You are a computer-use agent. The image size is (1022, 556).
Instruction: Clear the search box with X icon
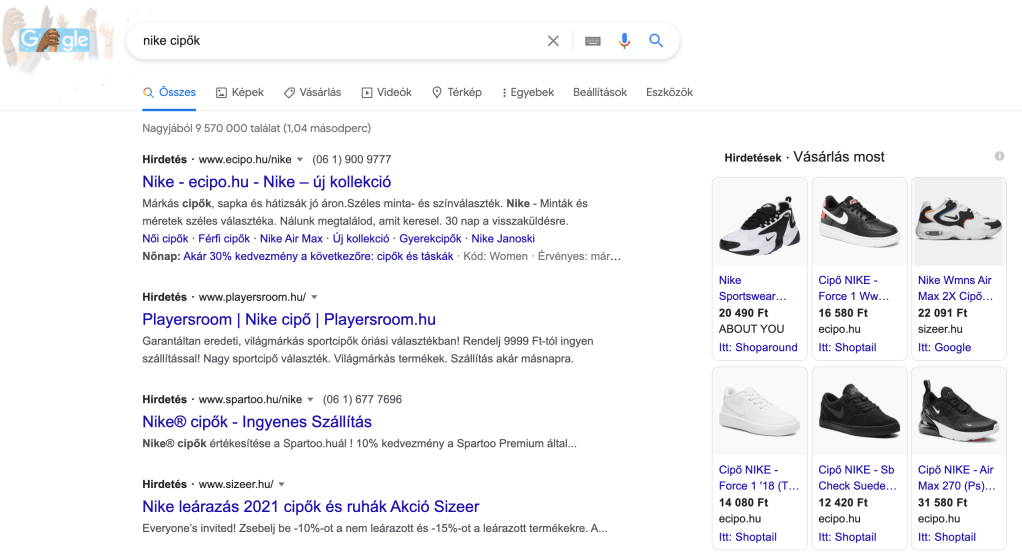tap(553, 41)
